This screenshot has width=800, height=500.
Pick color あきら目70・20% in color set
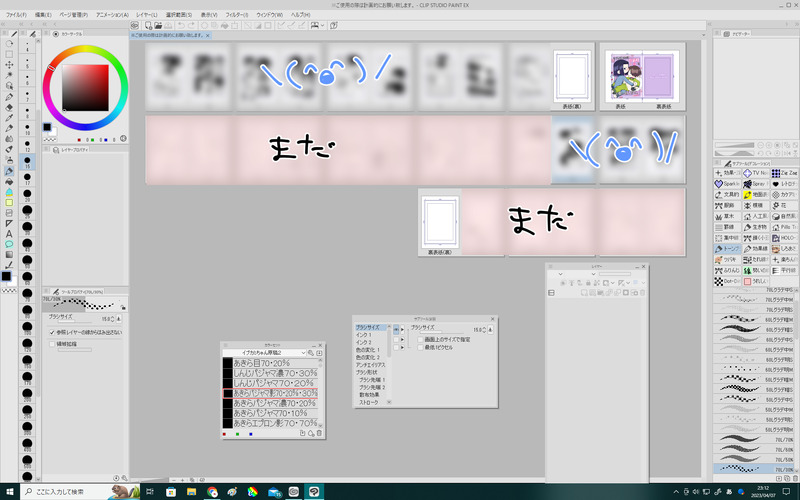click(270, 363)
